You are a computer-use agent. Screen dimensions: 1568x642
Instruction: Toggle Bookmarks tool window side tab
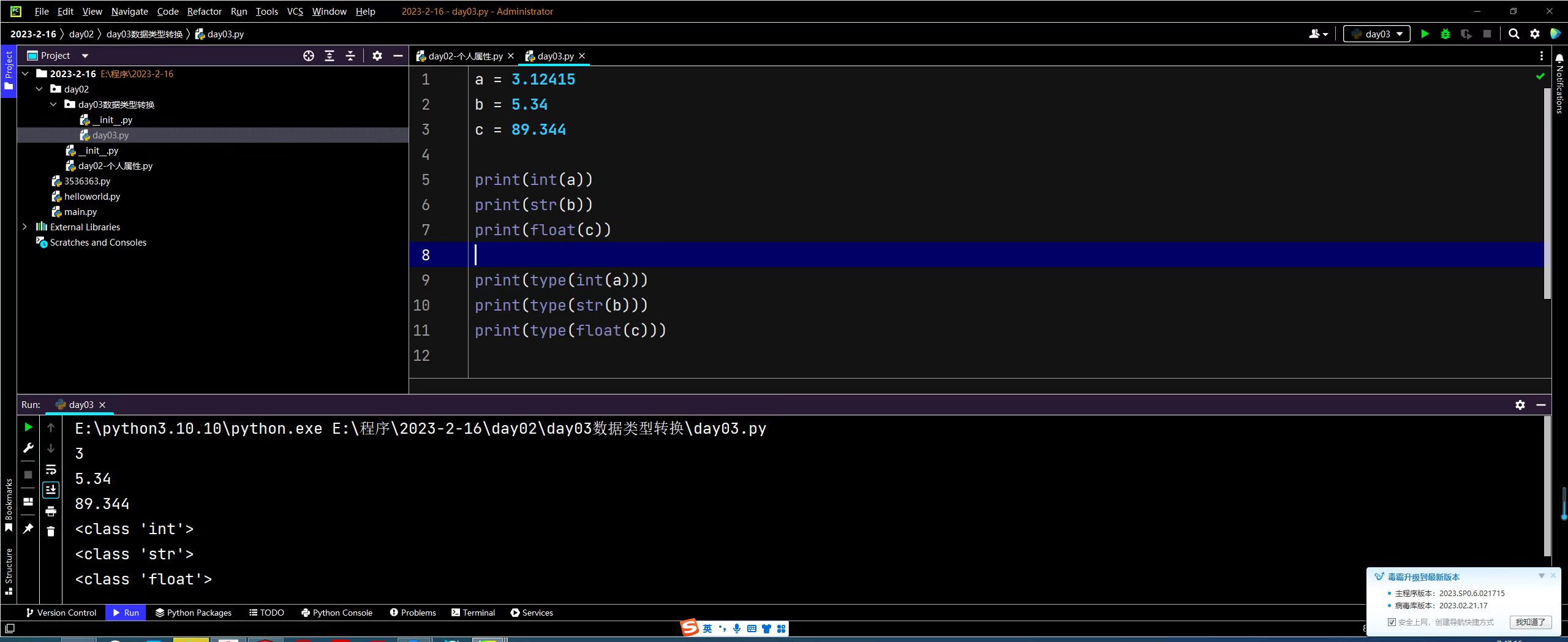pyautogui.click(x=9, y=505)
